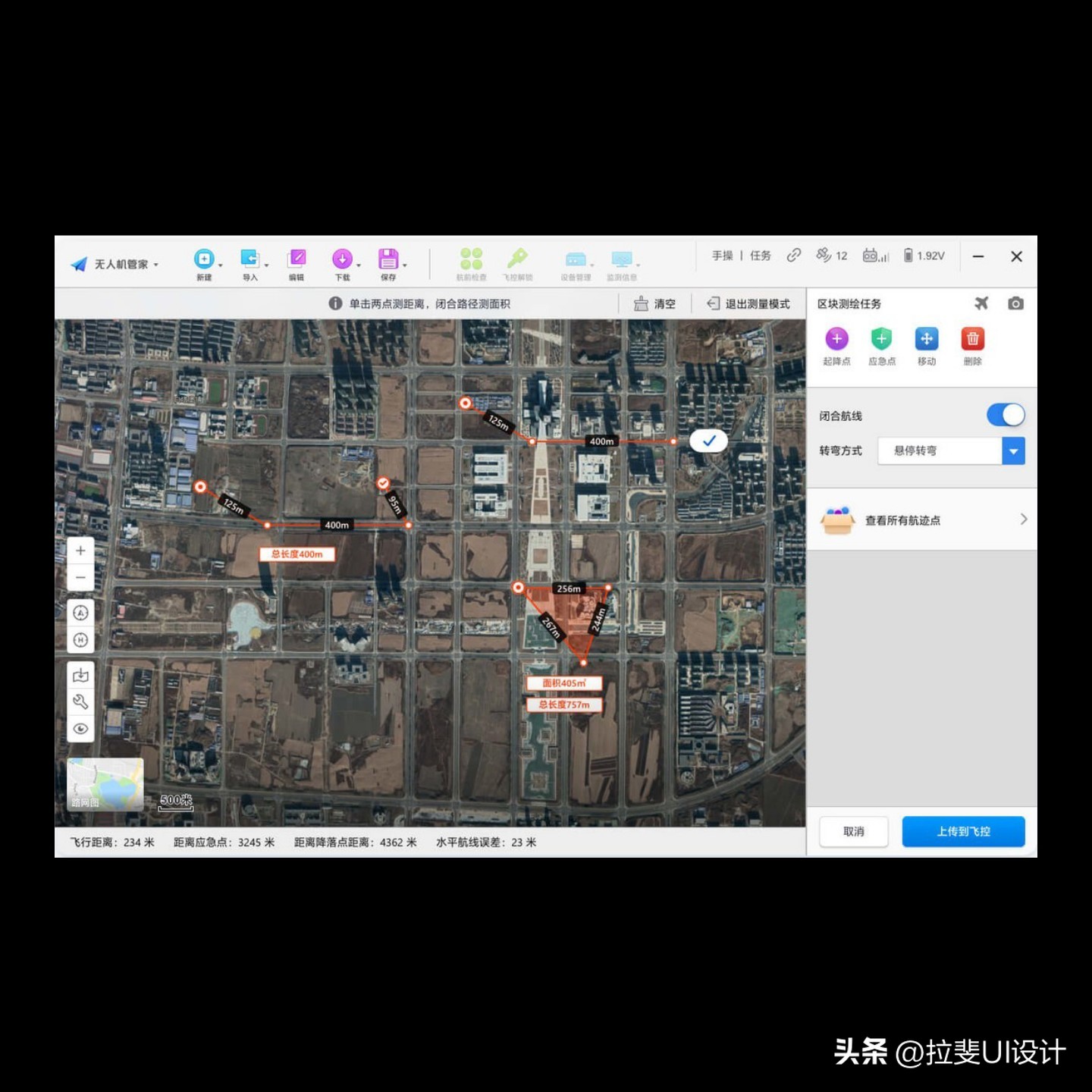This screenshot has width=1092, height=1092.
Task: Click the 上传到飞控 upload button
Action: [963, 831]
